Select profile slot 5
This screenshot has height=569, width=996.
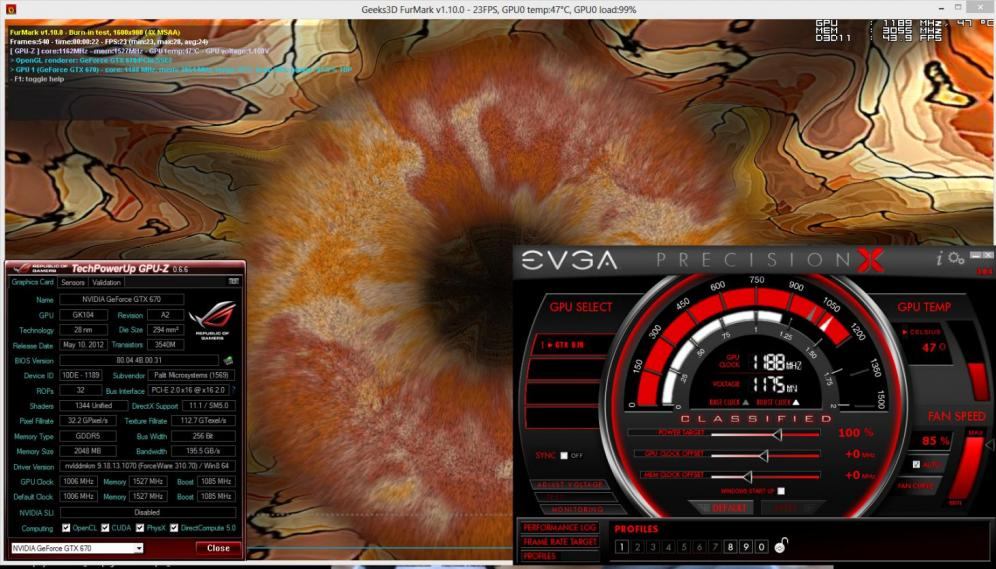point(684,546)
